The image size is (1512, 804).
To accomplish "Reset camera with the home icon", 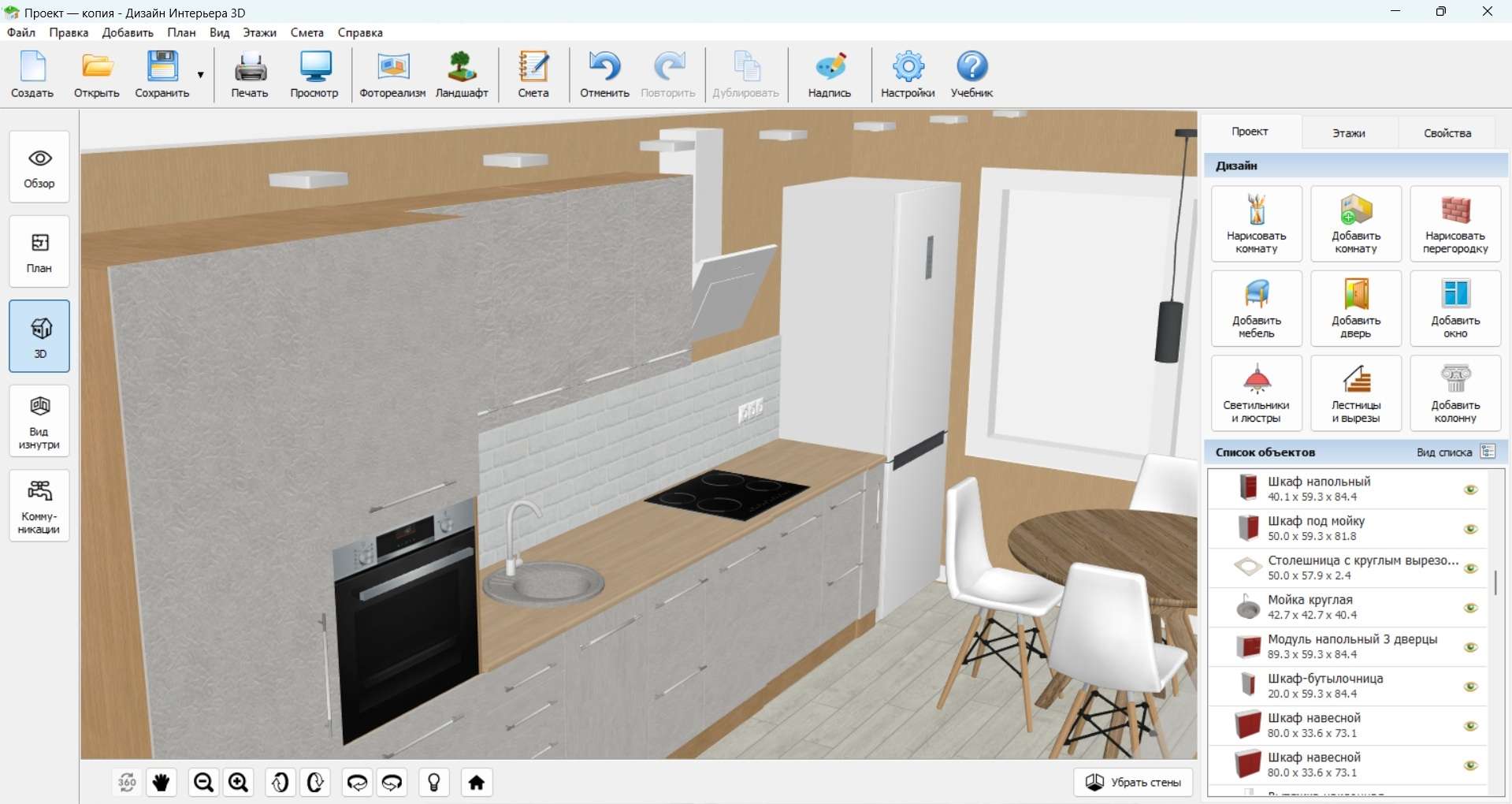I will point(477,783).
